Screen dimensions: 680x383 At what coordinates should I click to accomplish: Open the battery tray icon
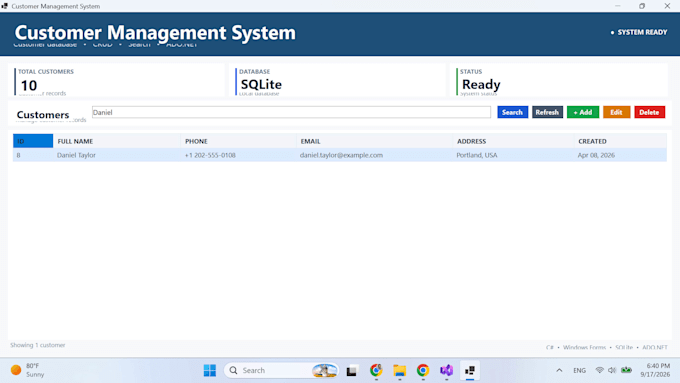coord(626,370)
